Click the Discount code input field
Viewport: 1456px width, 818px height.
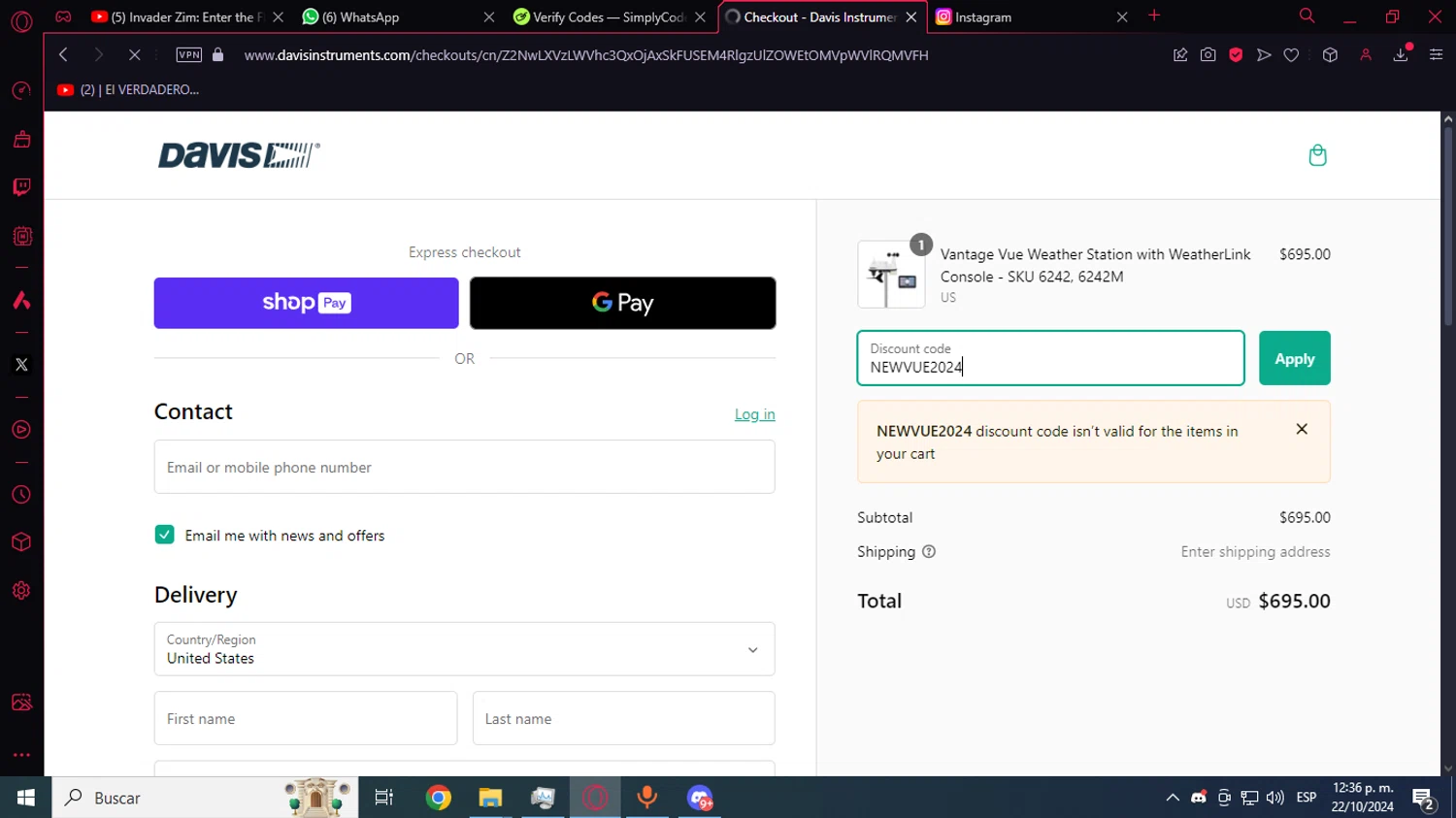coord(1051,358)
